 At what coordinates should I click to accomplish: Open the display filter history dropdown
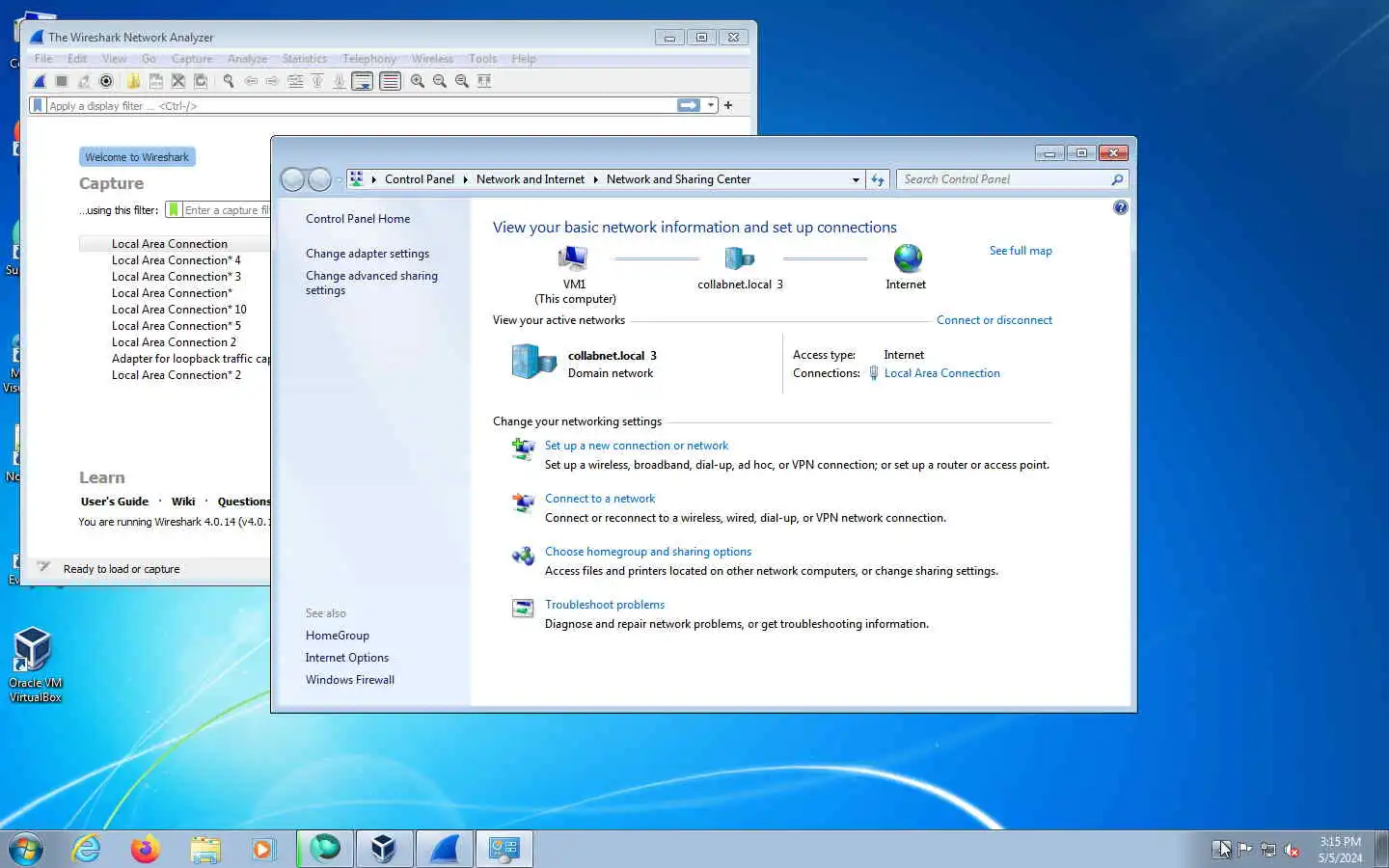pyautogui.click(x=711, y=105)
